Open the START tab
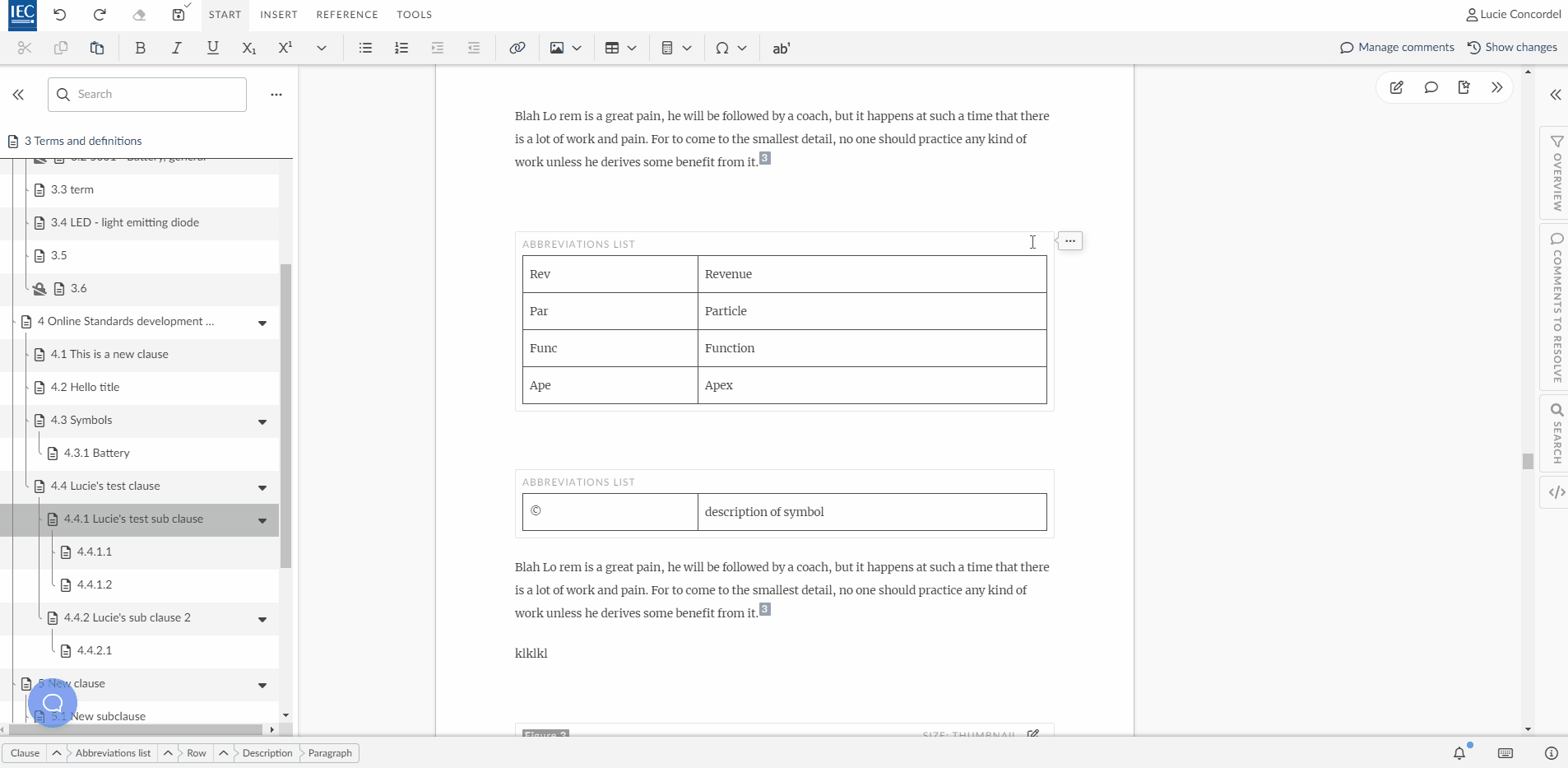The height and width of the screenshot is (768, 1568). click(x=225, y=15)
